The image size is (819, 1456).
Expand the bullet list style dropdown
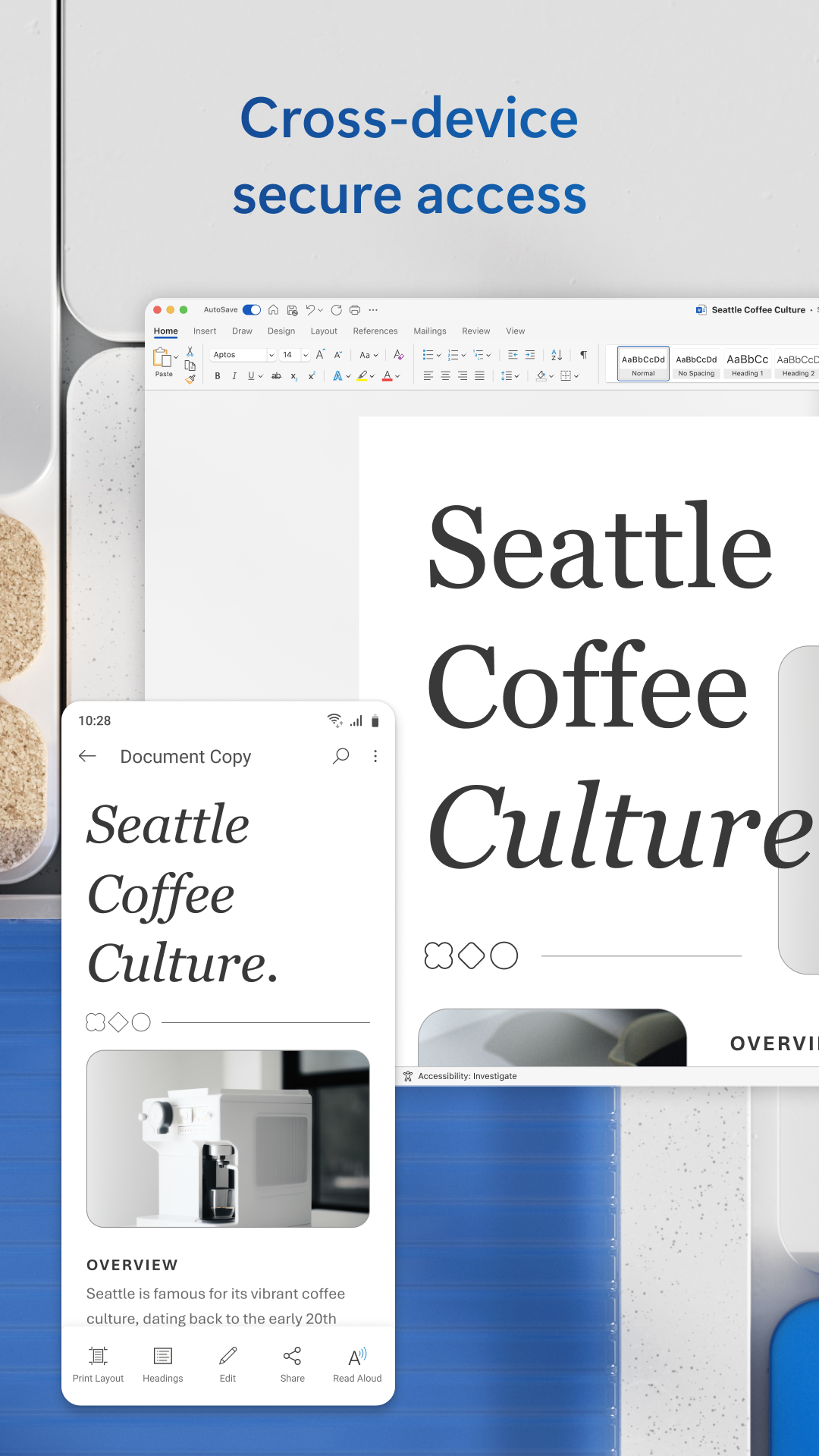click(x=439, y=355)
